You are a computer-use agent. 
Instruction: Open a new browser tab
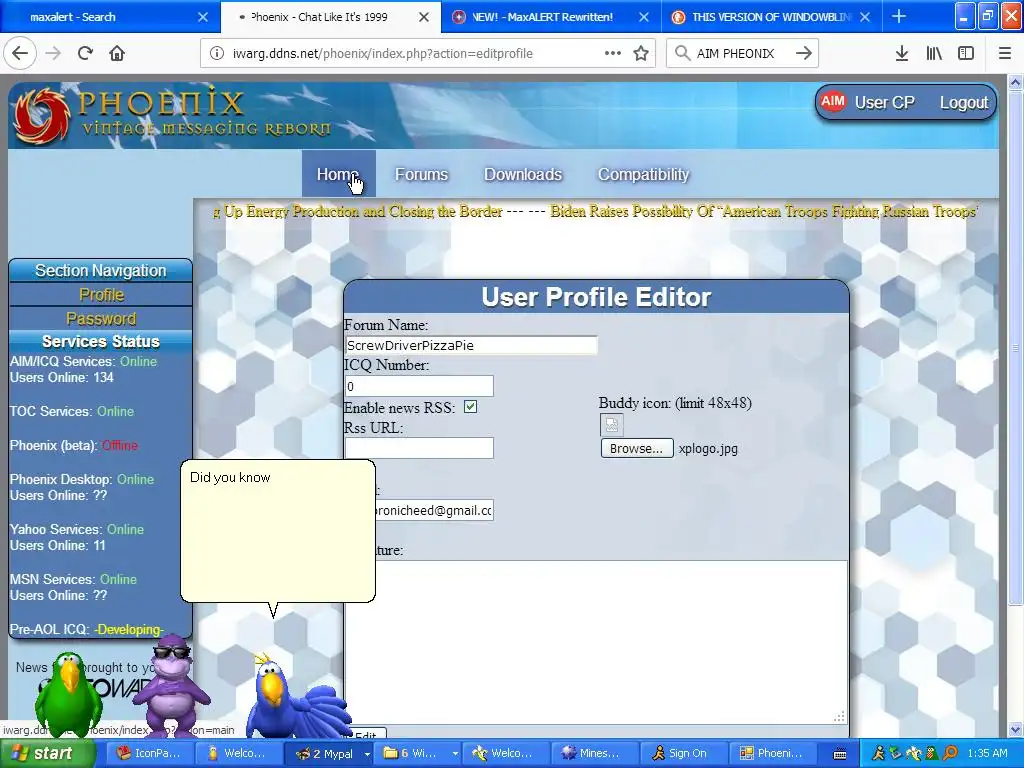pos(899,17)
